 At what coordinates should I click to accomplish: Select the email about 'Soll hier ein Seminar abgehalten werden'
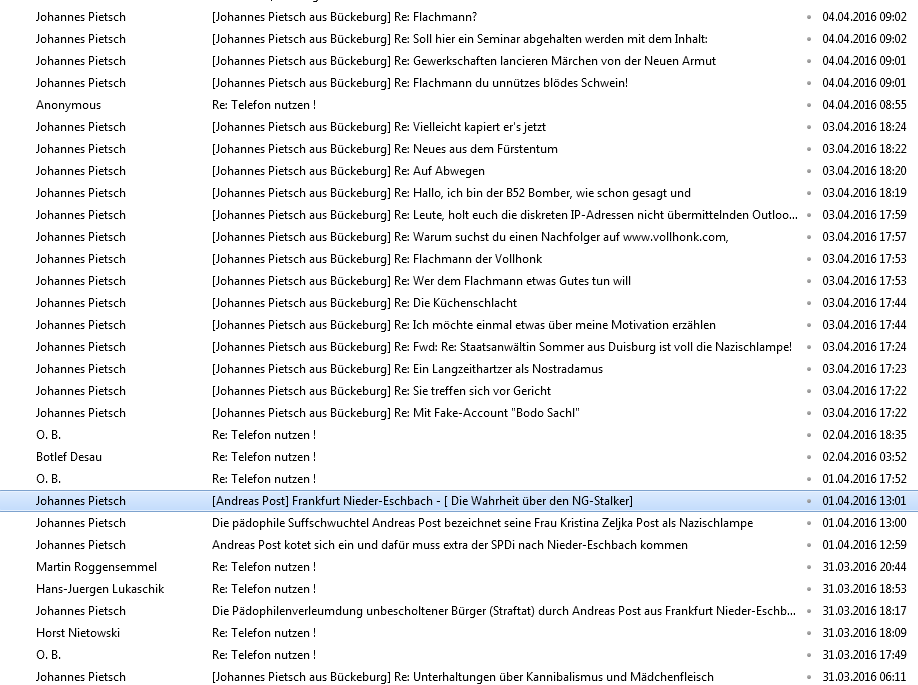tap(459, 39)
